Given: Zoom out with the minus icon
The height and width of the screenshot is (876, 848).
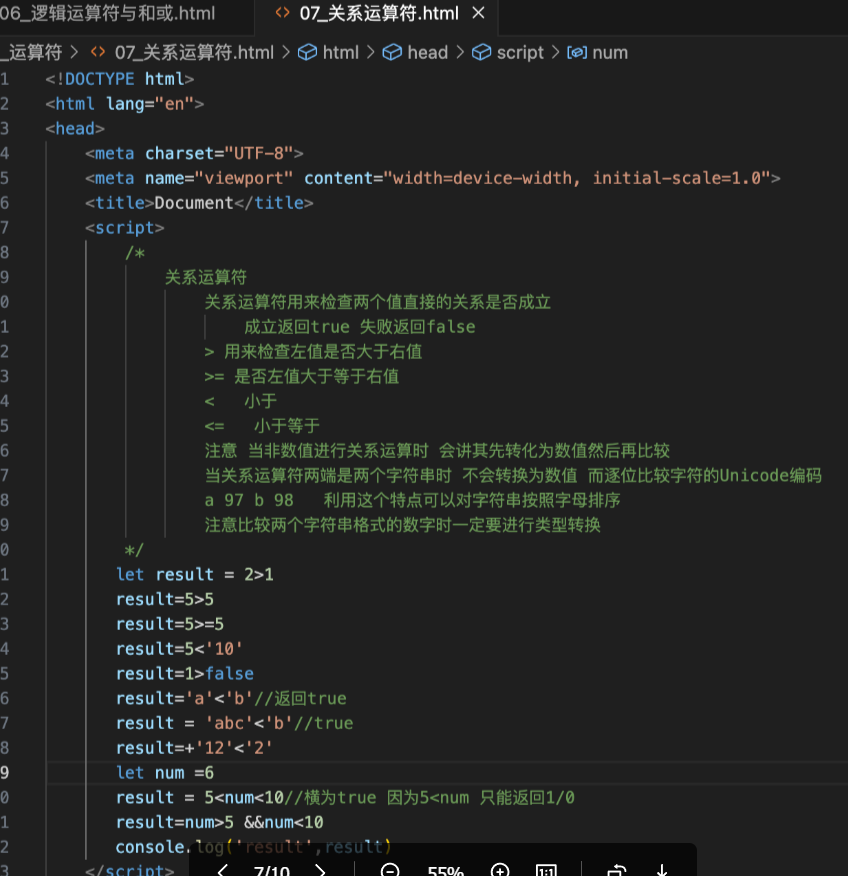Looking at the screenshot, I should tap(390, 870).
